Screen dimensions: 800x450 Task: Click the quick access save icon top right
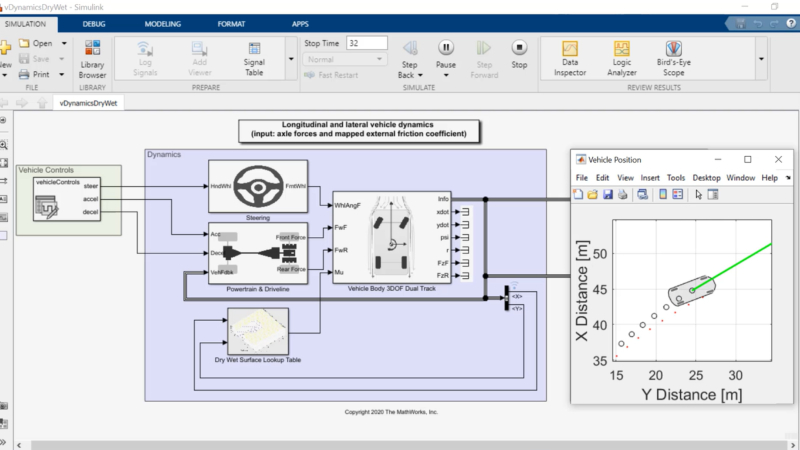[741, 23]
